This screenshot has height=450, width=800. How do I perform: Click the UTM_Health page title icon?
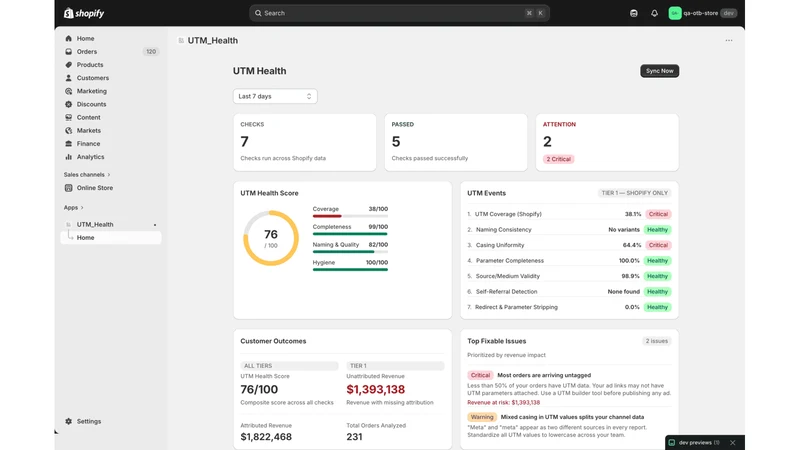pos(181,40)
